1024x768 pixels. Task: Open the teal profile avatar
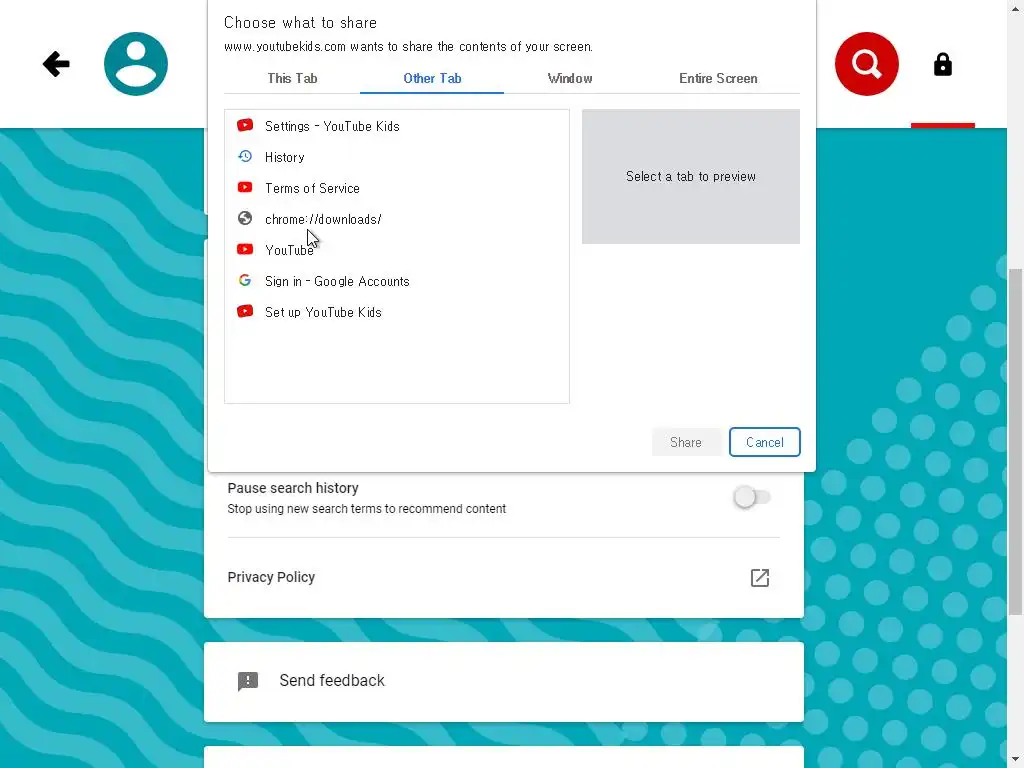[136, 64]
